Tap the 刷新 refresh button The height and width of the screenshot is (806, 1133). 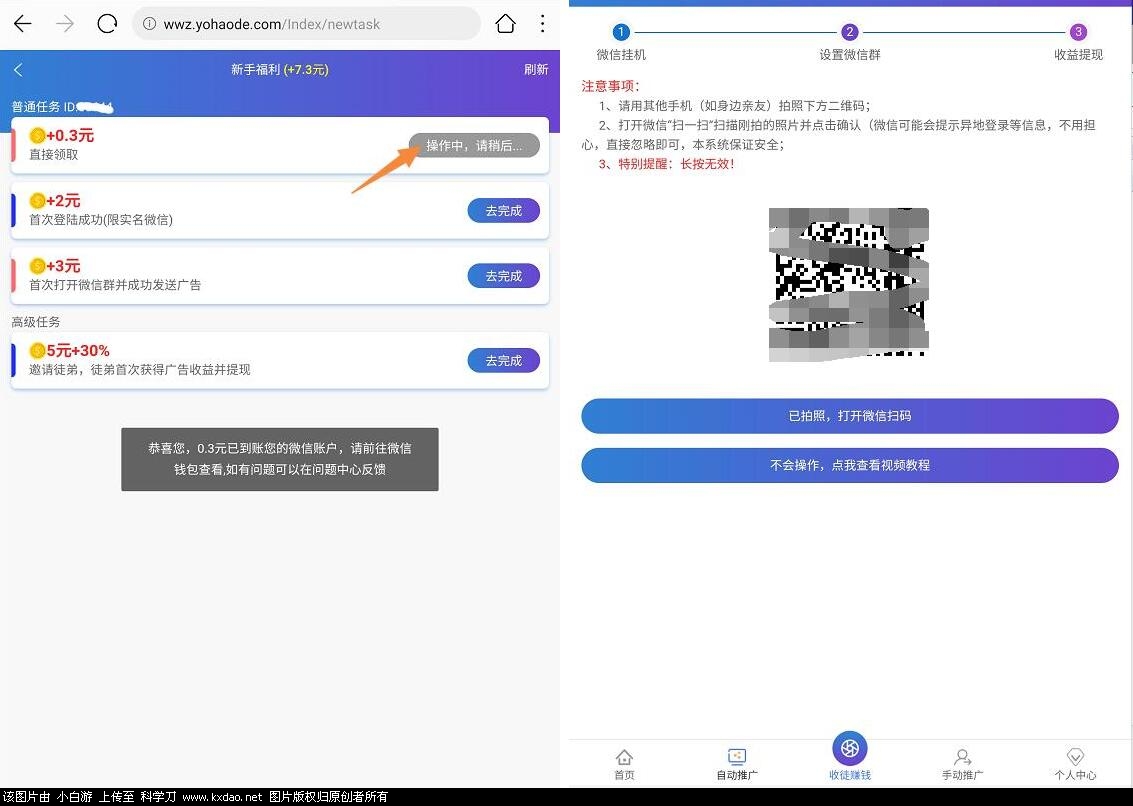[x=536, y=69]
